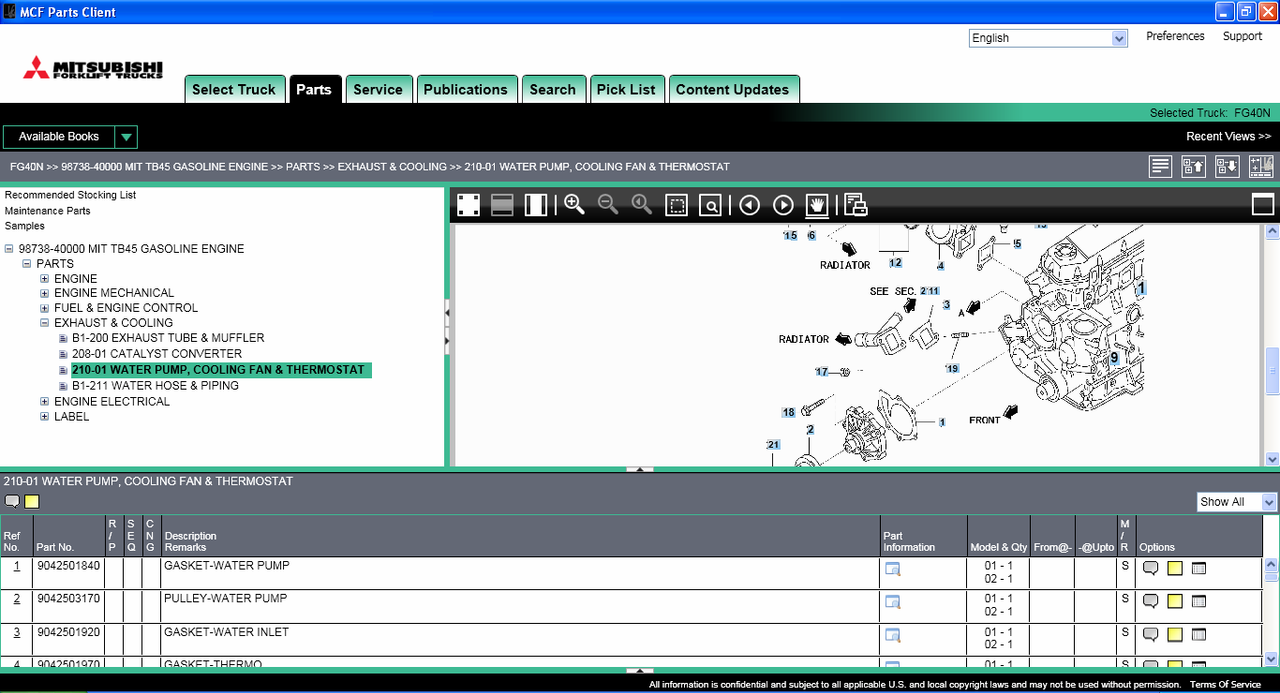This screenshot has width=1280, height=693.
Task: Click the yellow note icon above the parts table
Action: pyautogui.click(x=31, y=501)
